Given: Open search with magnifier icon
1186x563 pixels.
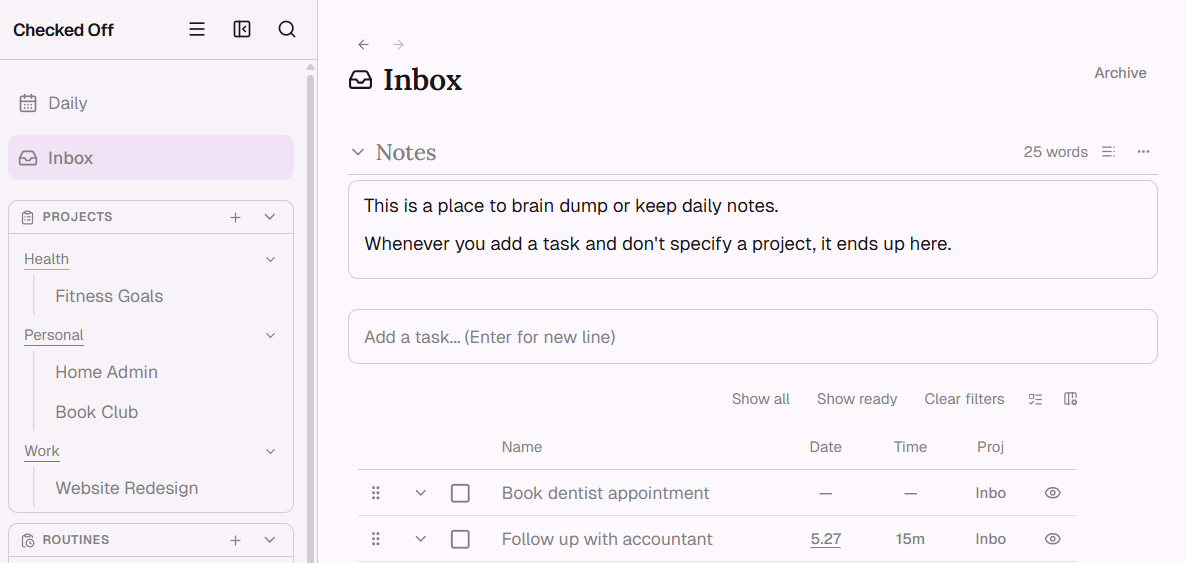Looking at the screenshot, I should (x=287, y=30).
